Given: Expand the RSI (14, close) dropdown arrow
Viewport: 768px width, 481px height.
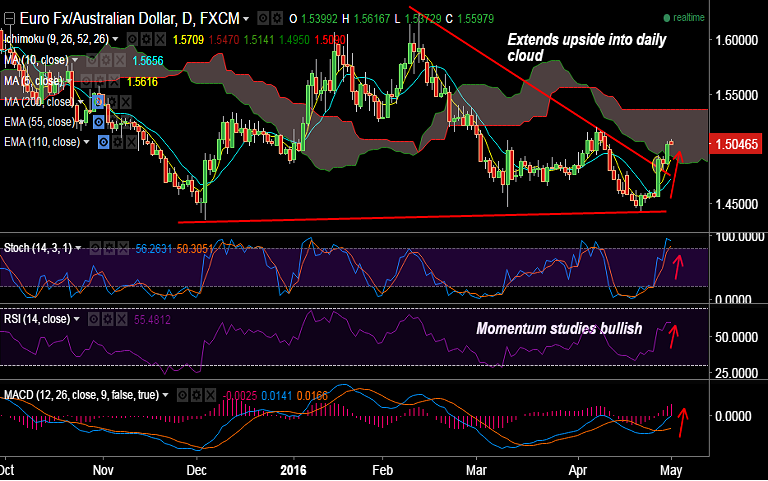Looking at the screenshot, I should point(76,319).
